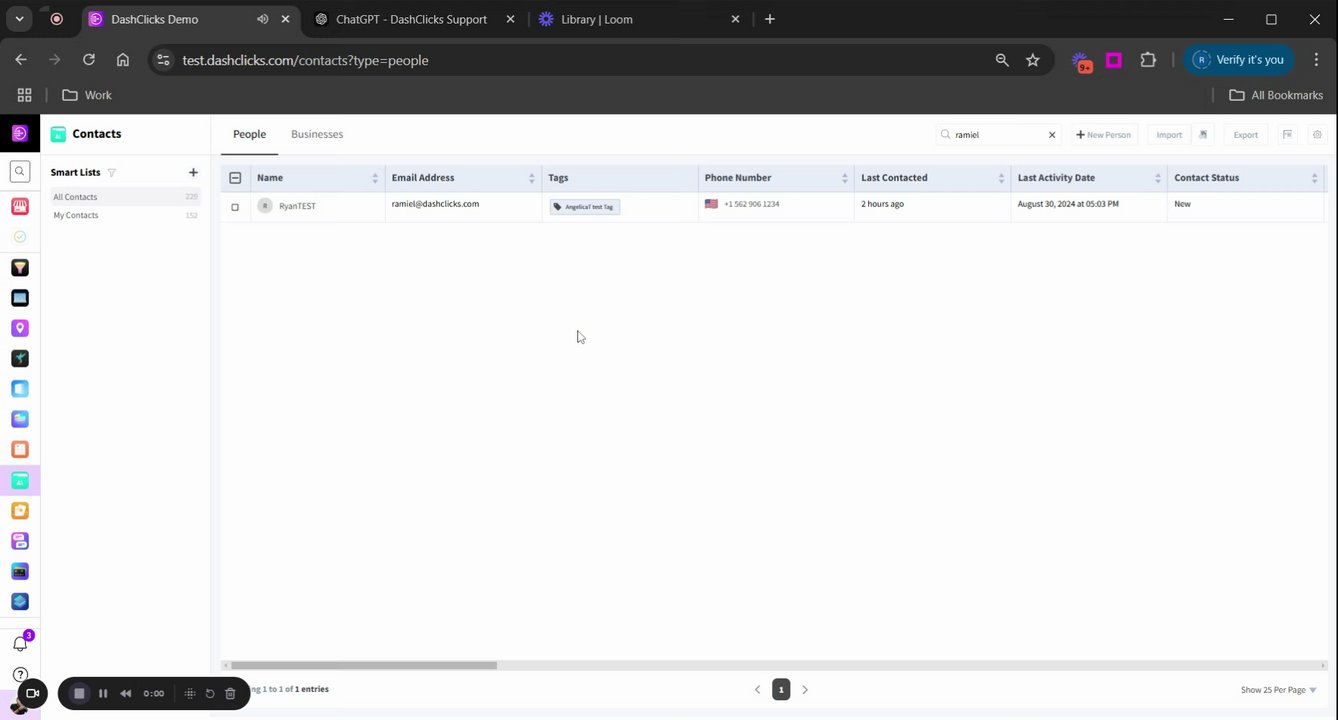This screenshot has width=1338, height=720.
Task: Open the browser zoom magnifier in address bar
Action: 1002,60
